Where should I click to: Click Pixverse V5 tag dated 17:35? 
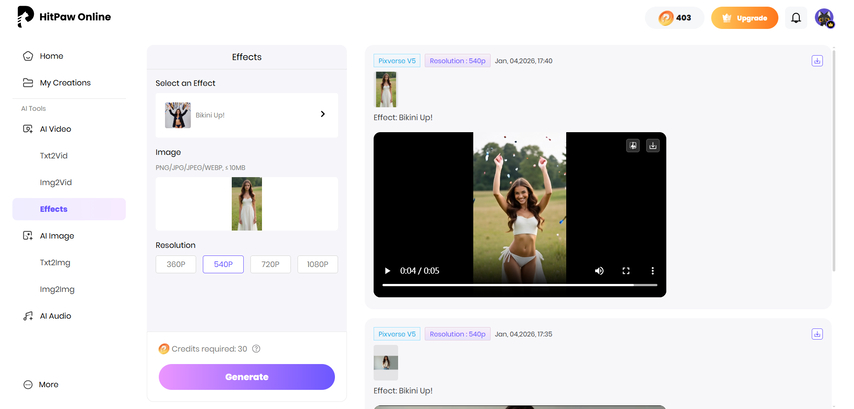(397, 334)
